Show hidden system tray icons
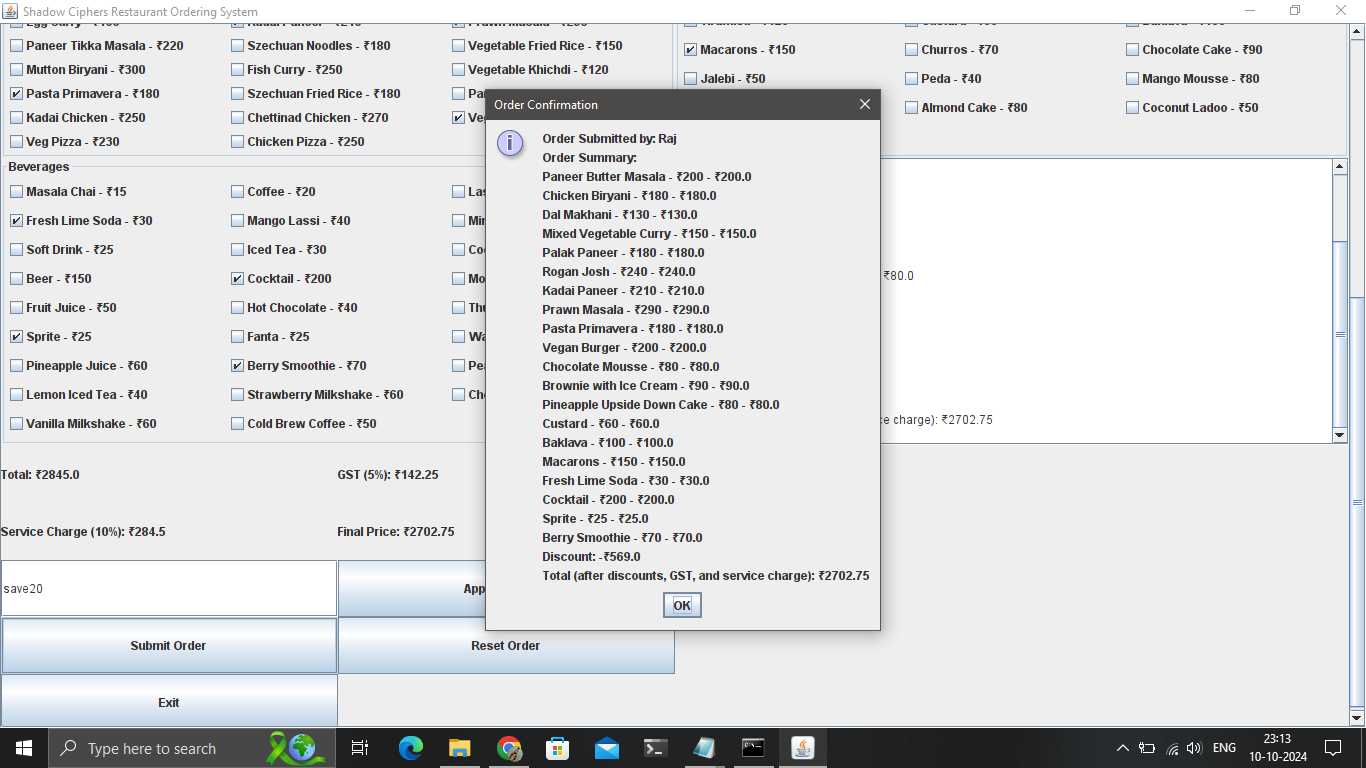1366x768 pixels. [x=1122, y=748]
